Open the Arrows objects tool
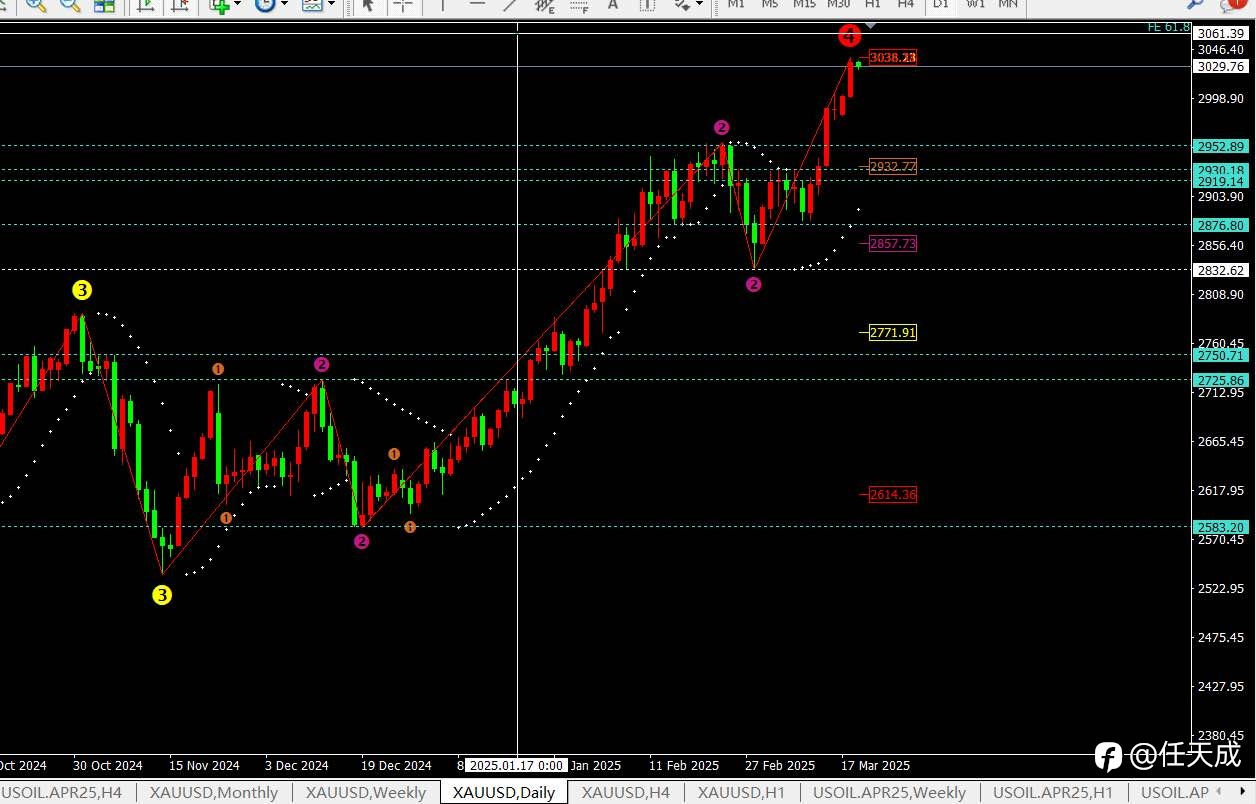 682,5
